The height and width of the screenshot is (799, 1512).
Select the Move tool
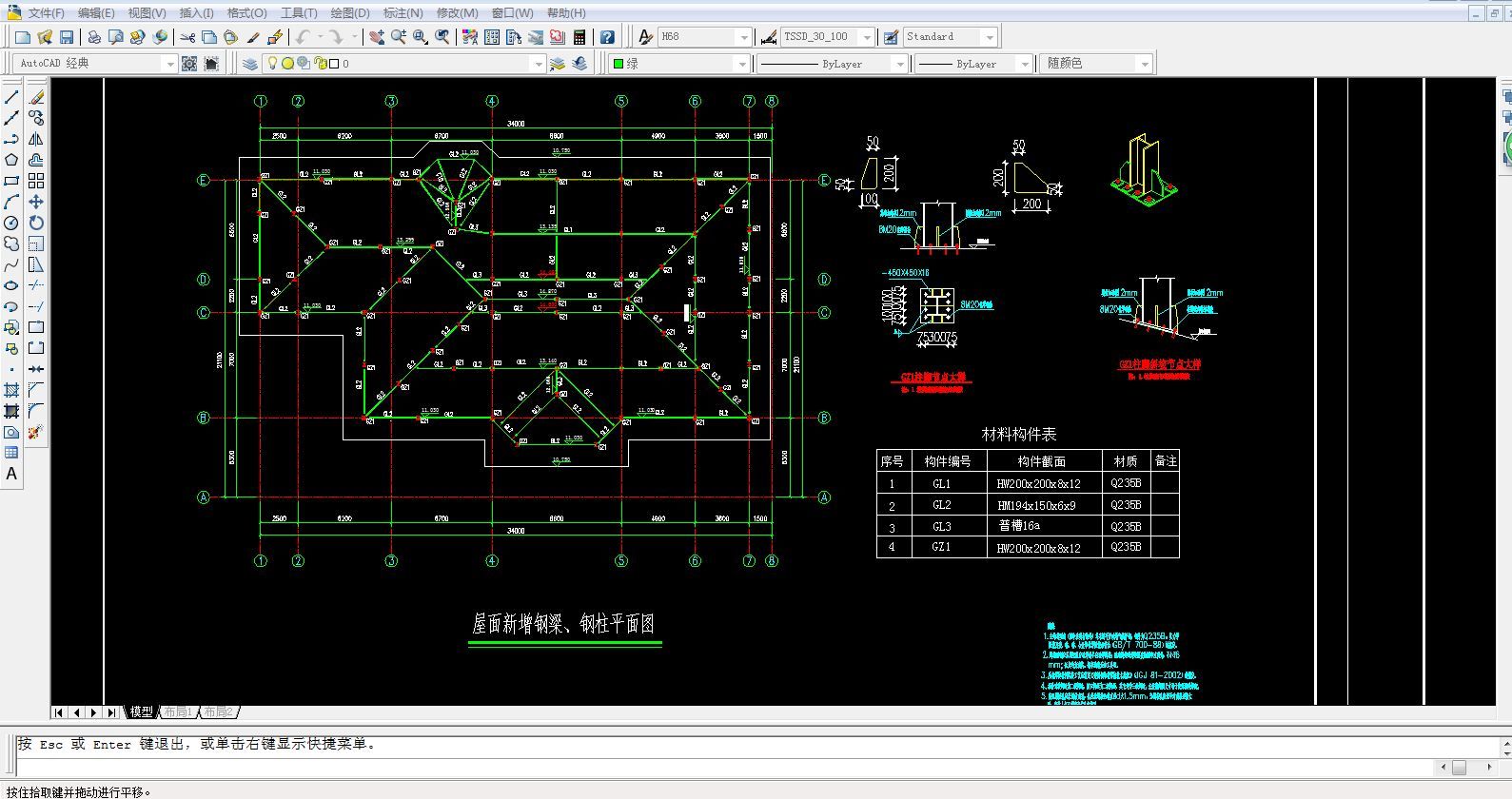36,202
